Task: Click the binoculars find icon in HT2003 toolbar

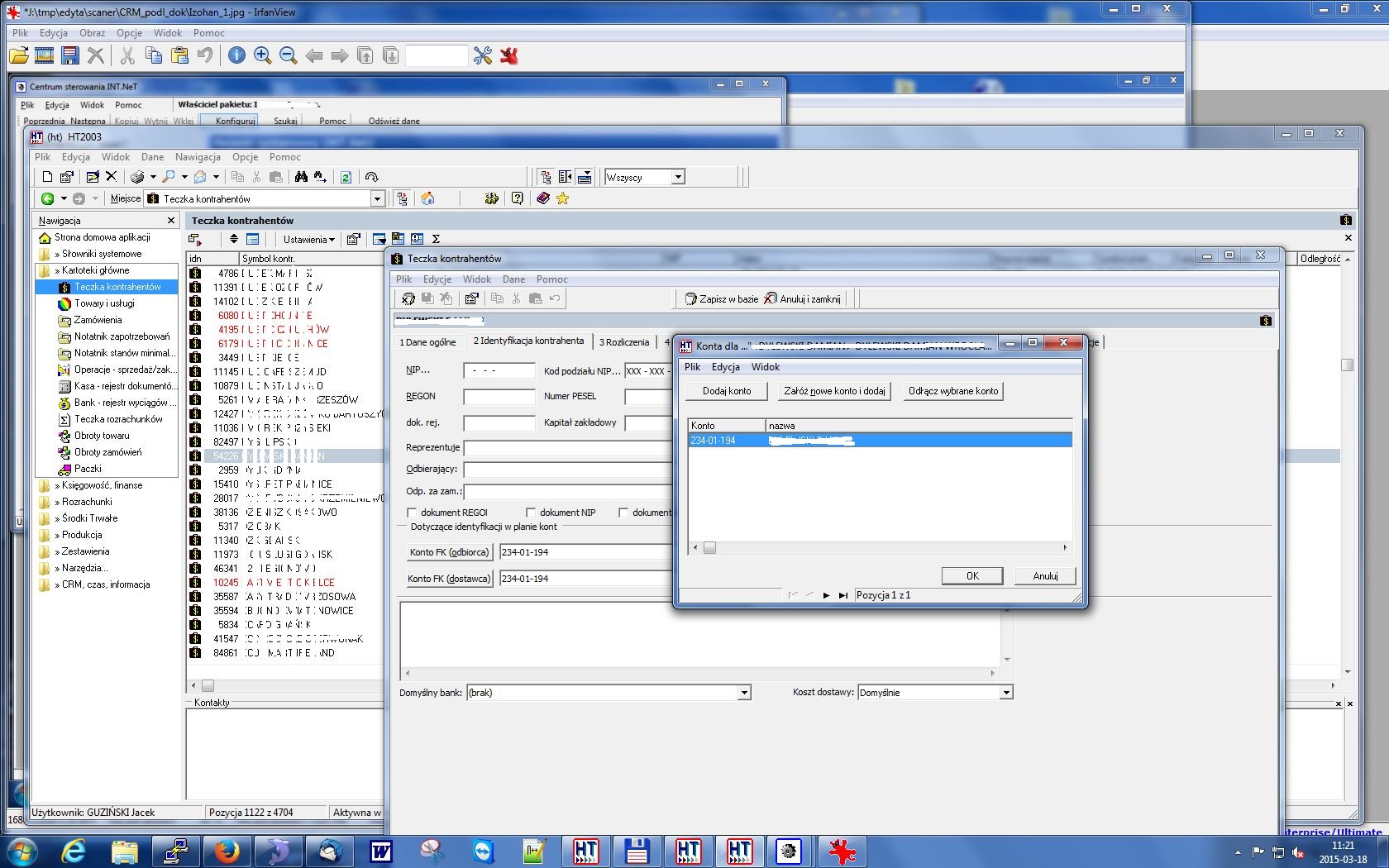Action: pyautogui.click(x=301, y=177)
